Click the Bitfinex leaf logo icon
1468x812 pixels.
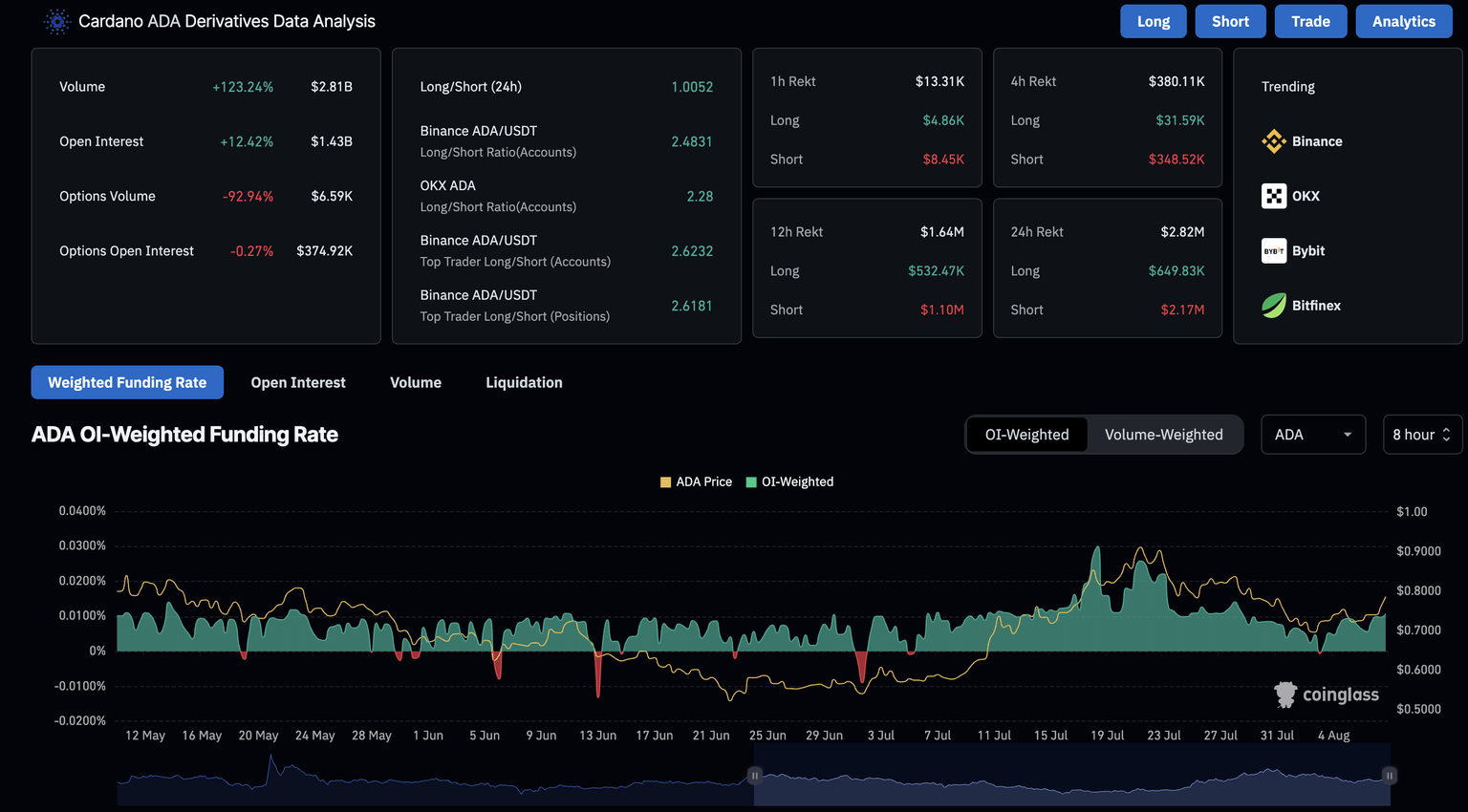tap(1273, 306)
